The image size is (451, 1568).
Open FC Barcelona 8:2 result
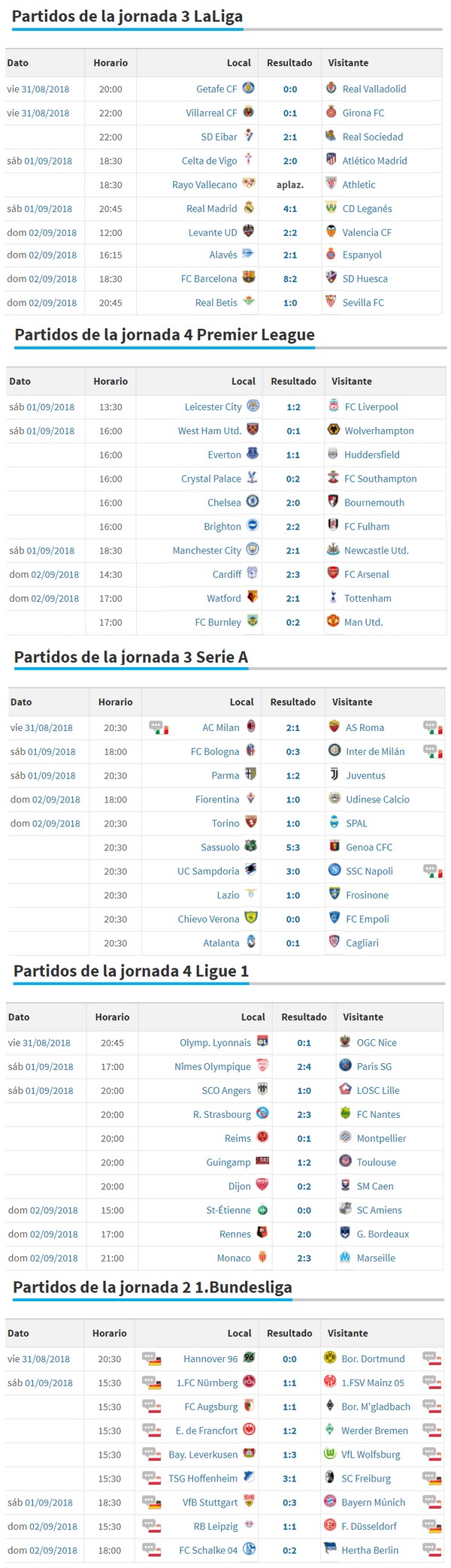pos(290,279)
